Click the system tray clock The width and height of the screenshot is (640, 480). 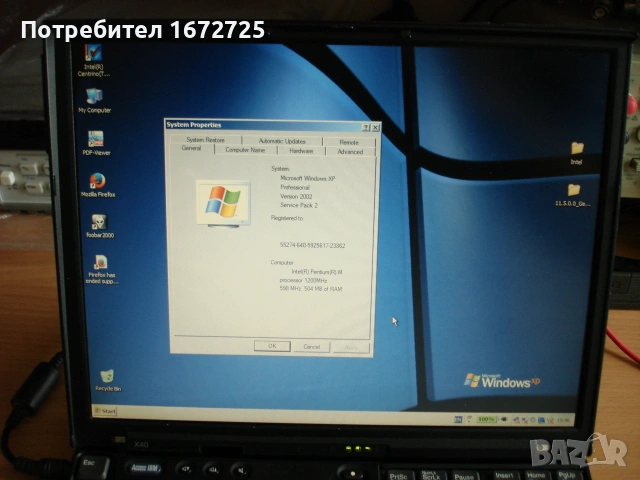[x=563, y=420]
